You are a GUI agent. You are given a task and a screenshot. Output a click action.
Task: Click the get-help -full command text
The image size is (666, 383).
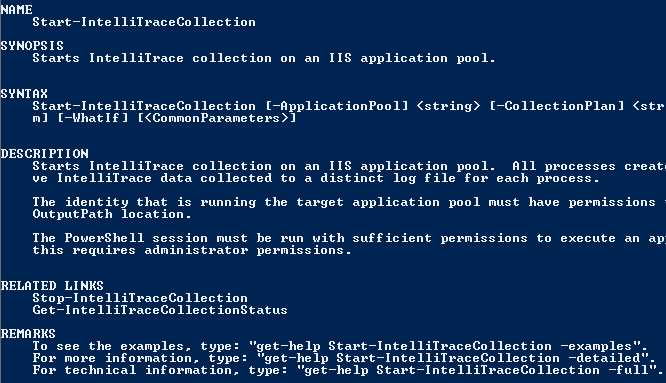pyautogui.click(x=480, y=370)
